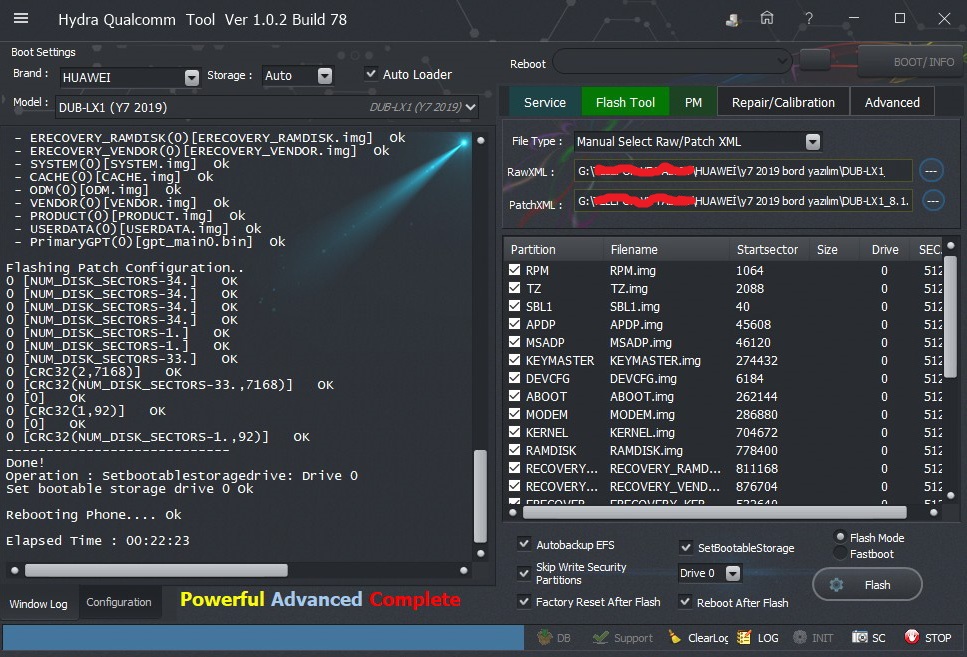
Task: Click the small button next to Reboot dropdown
Action: (x=815, y=60)
